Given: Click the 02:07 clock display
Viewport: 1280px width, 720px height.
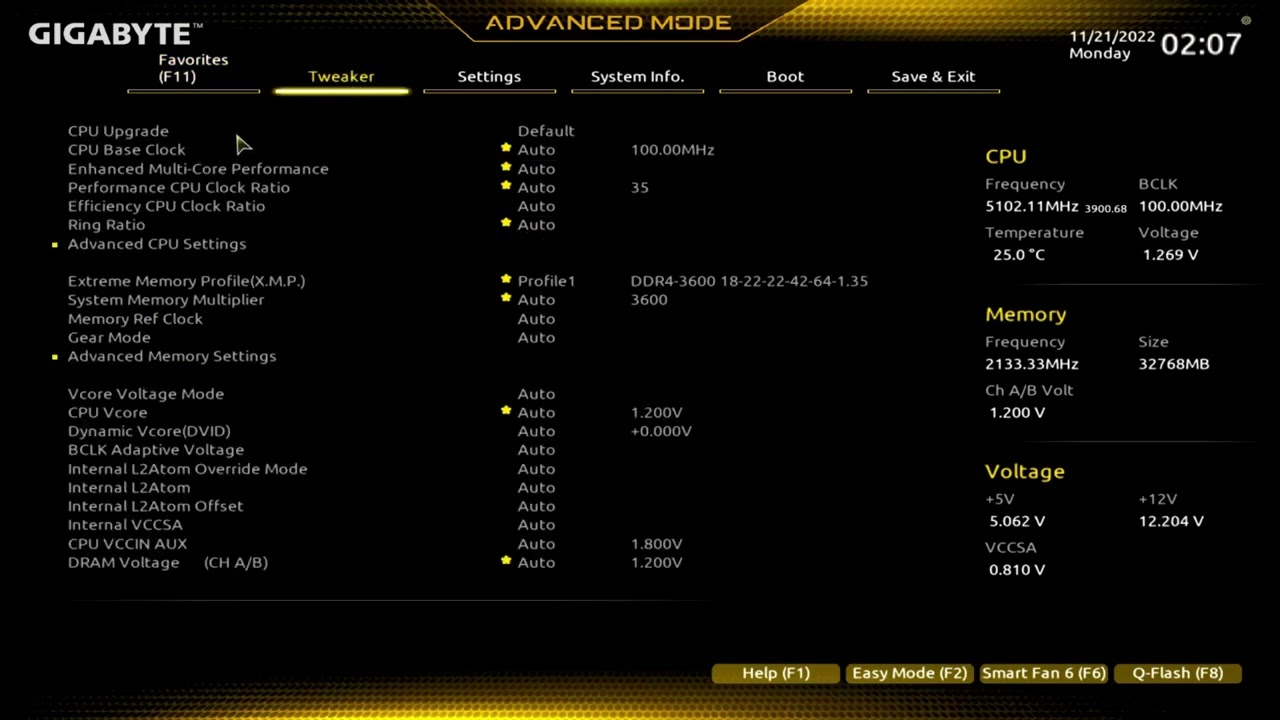Looking at the screenshot, I should [x=1201, y=44].
